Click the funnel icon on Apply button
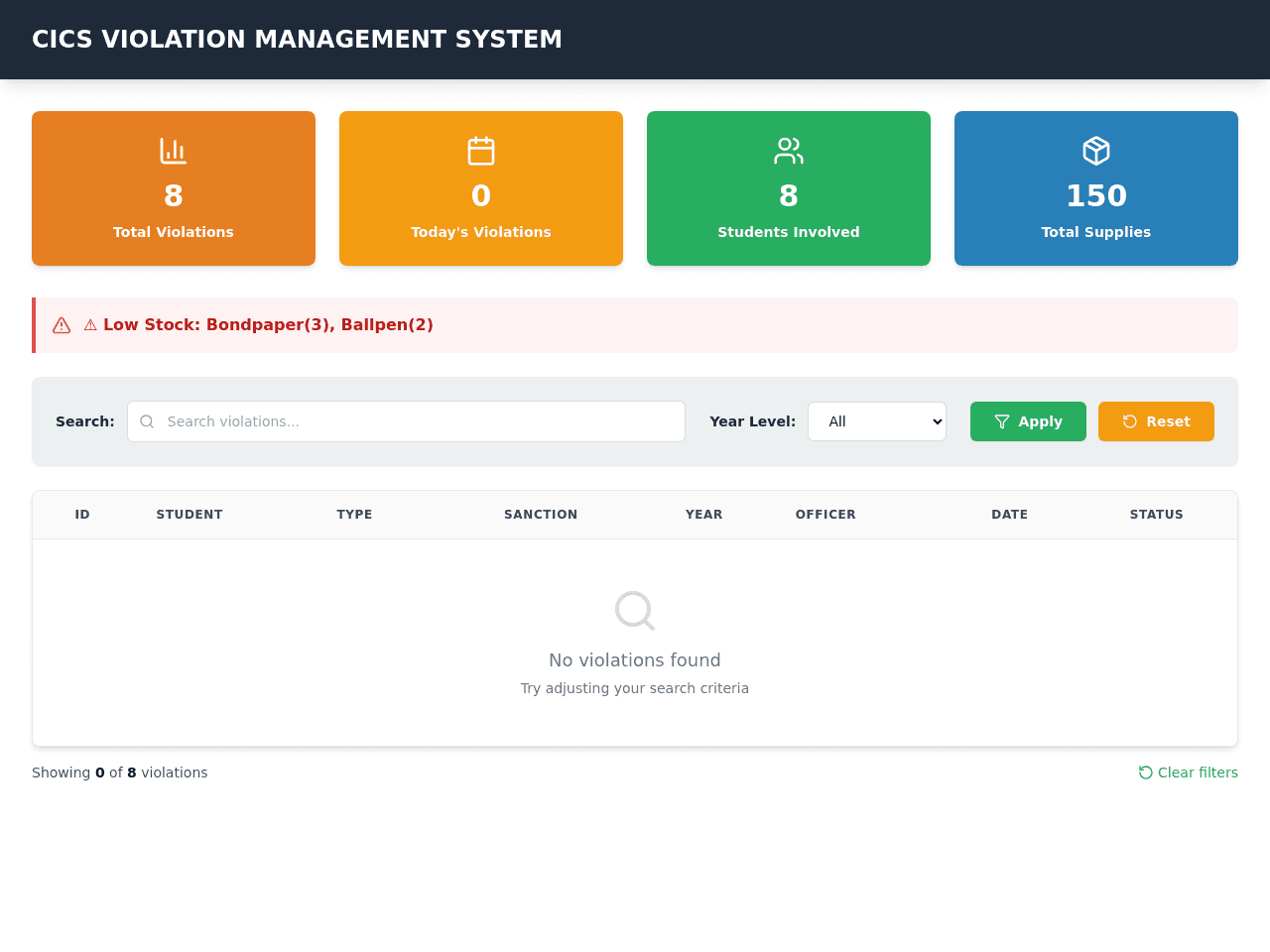Image resolution: width=1270 pixels, height=952 pixels. (1002, 421)
